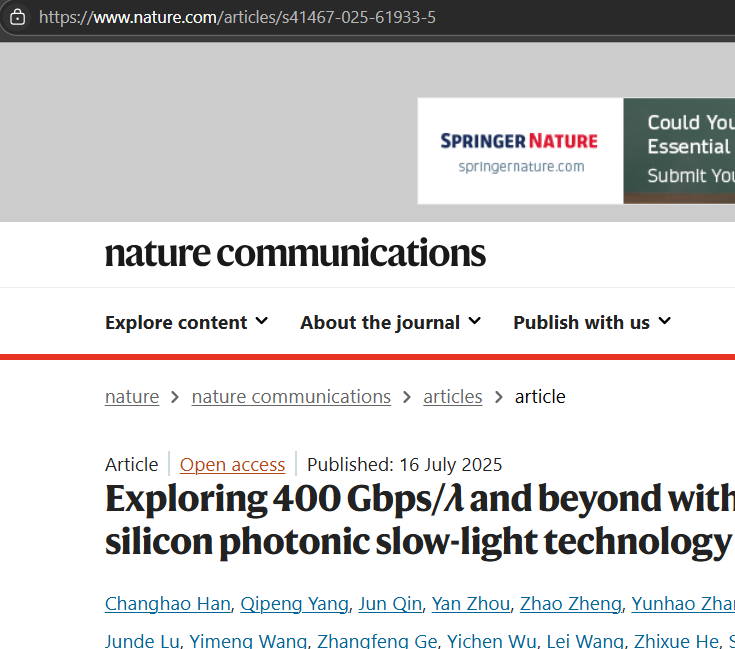Open author Yan Zhou
The image size is (735, 649).
pyautogui.click(x=471, y=604)
